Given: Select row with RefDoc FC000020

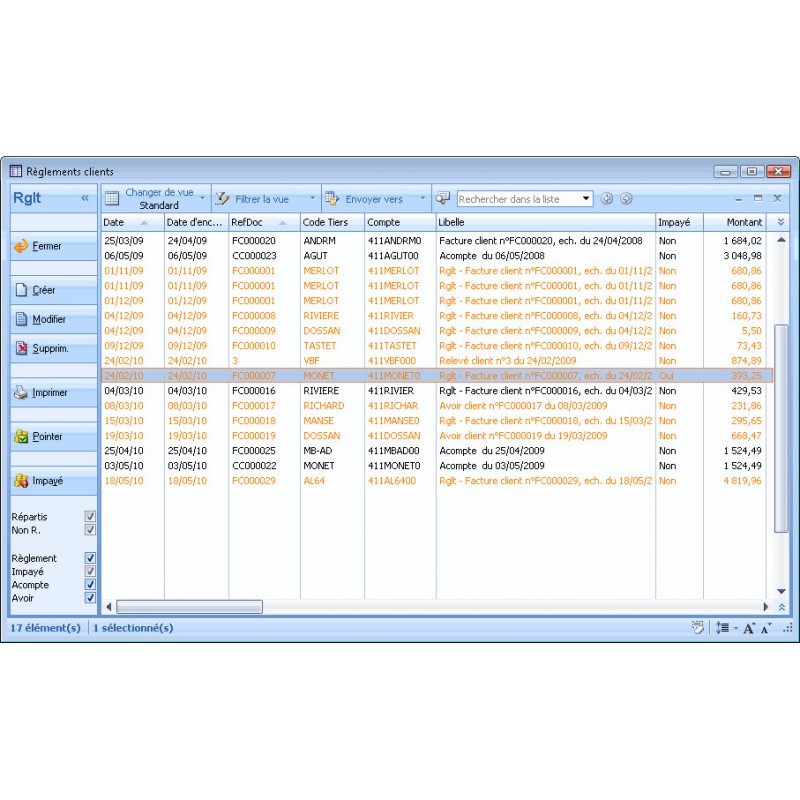Looking at the screenshot, I should click(x=437, y=241).
